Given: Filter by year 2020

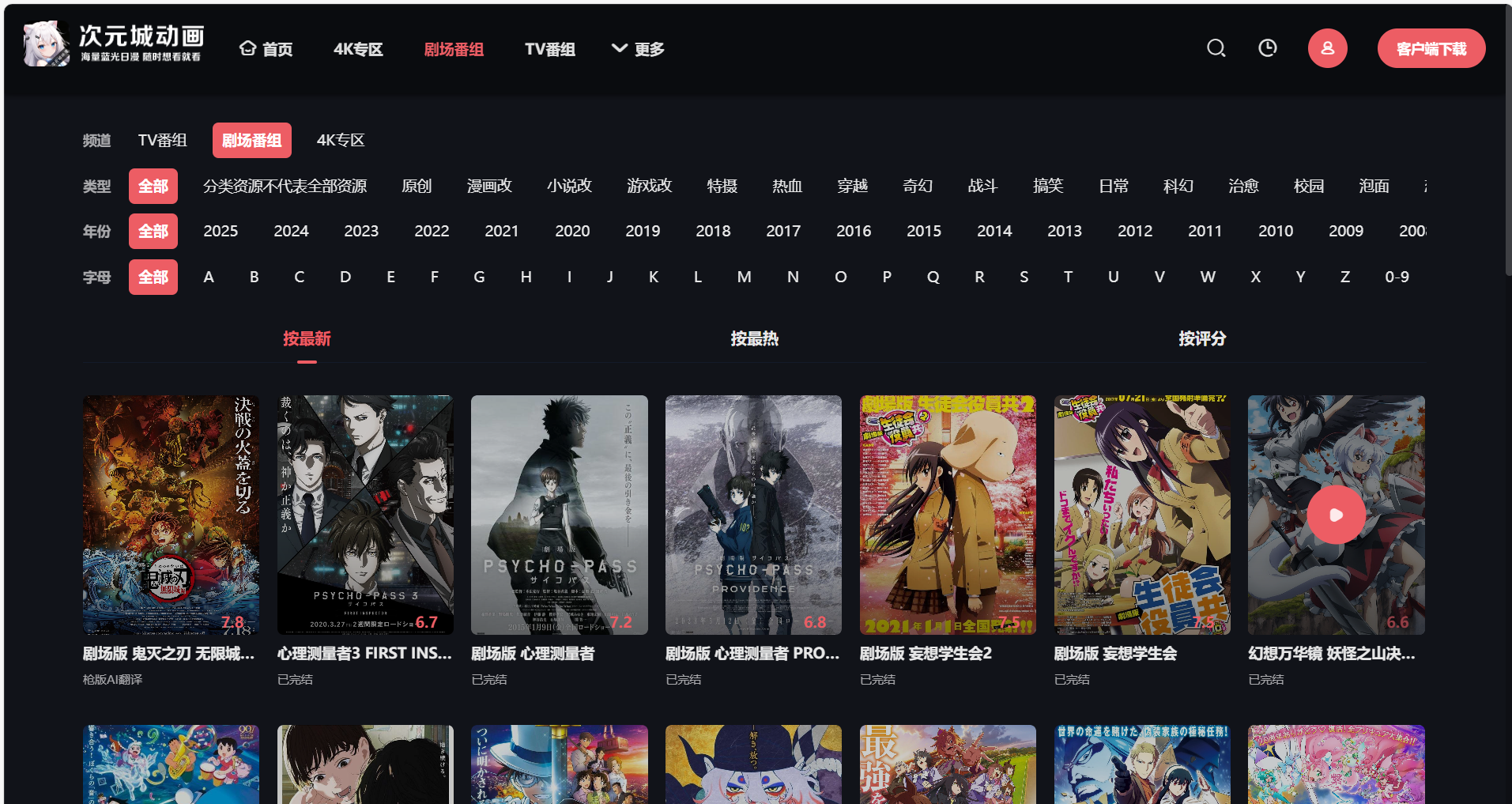Looking at the screenshot, I should [572, 231].
